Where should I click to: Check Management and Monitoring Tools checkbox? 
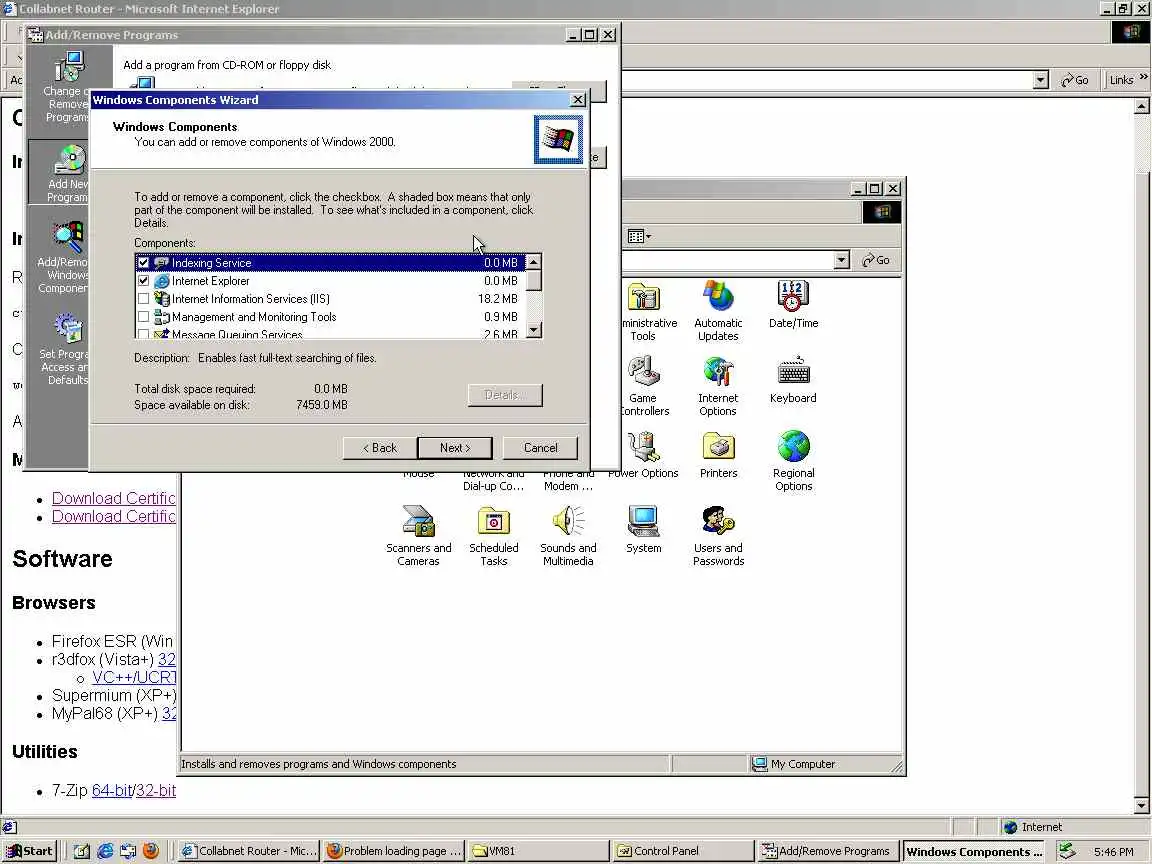[143, 317]
